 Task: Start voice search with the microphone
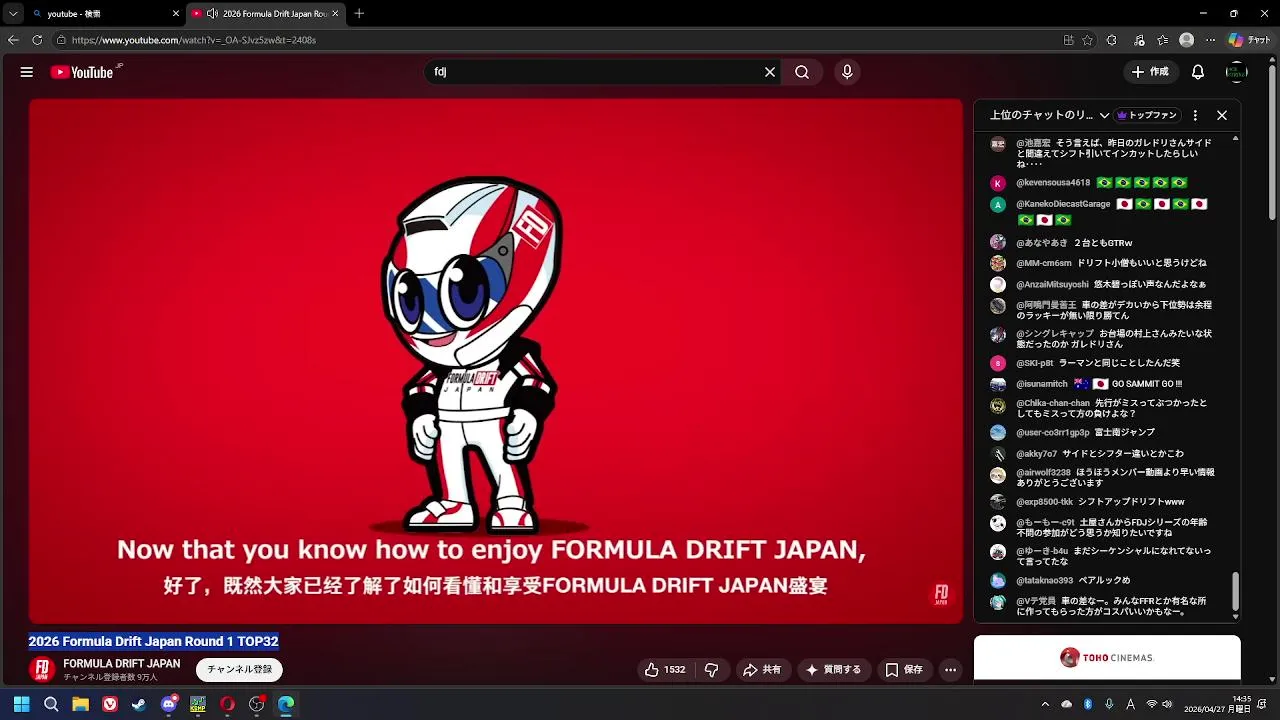(847, 72)
